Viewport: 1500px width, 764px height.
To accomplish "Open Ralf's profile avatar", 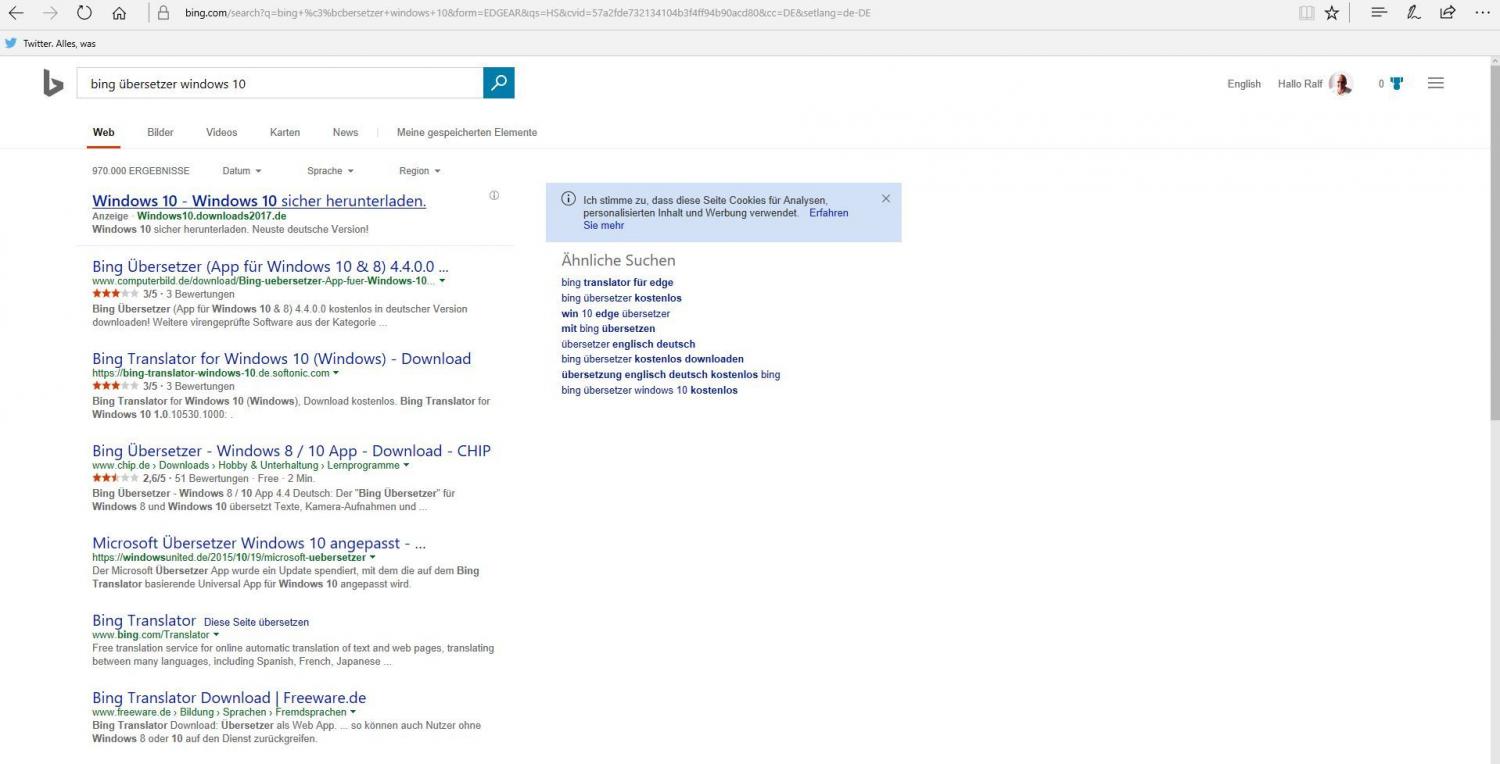I will (1341, 84).
